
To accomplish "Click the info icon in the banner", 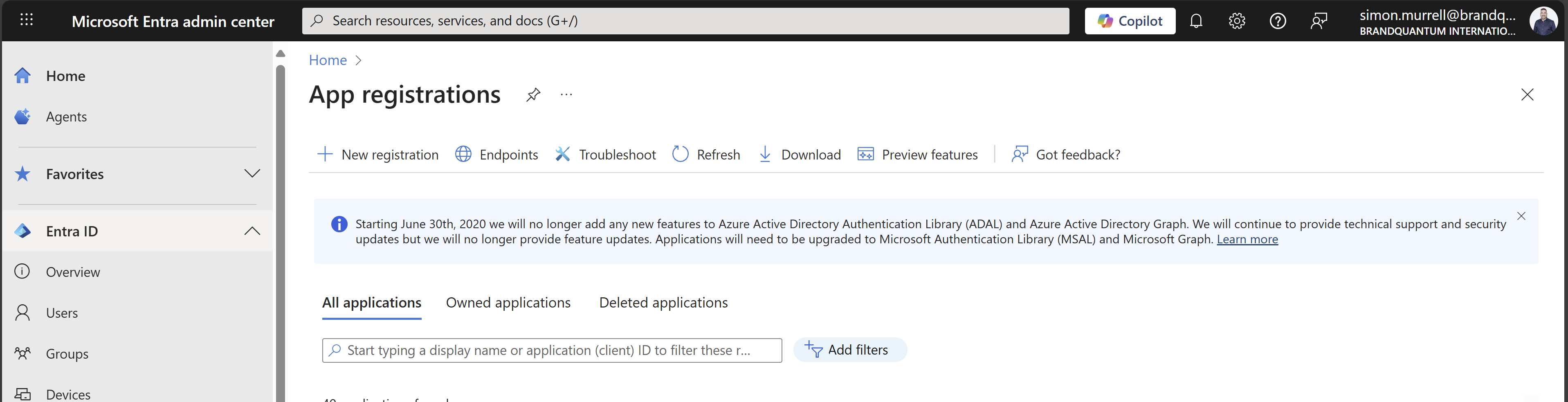I will (339, 224).
